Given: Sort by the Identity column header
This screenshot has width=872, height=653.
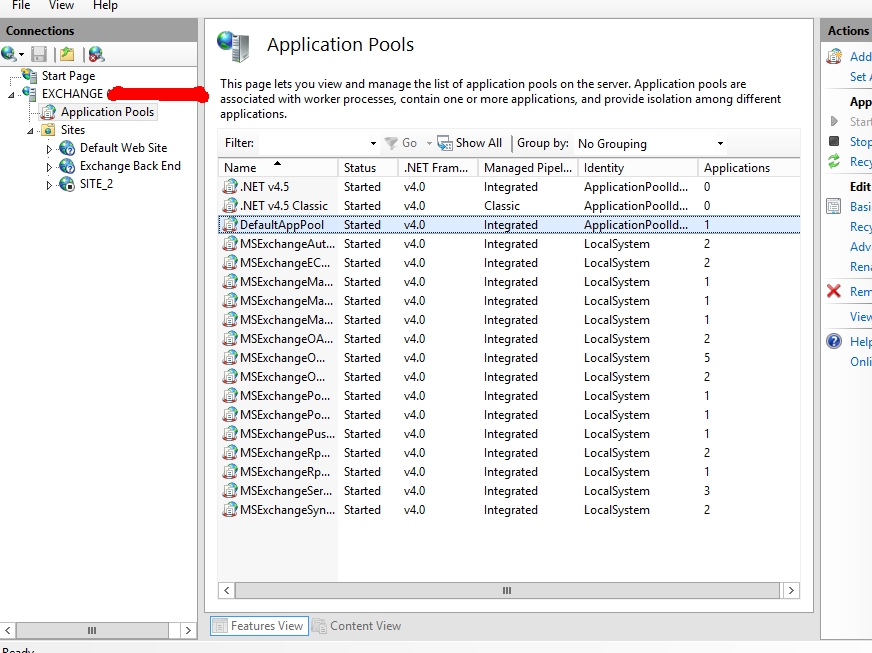Looking at the screenshot, I should 638,167.
